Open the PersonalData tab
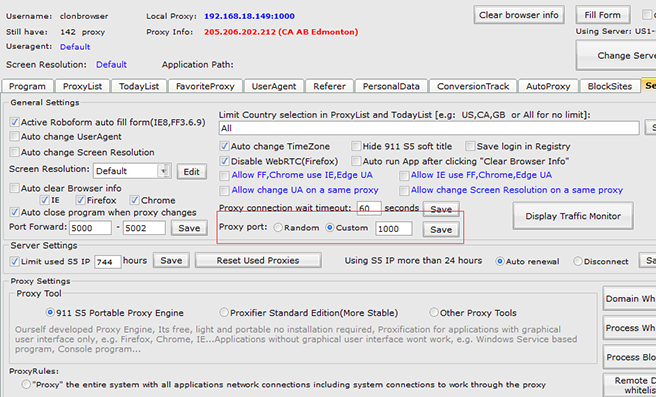 pos(391,86)
